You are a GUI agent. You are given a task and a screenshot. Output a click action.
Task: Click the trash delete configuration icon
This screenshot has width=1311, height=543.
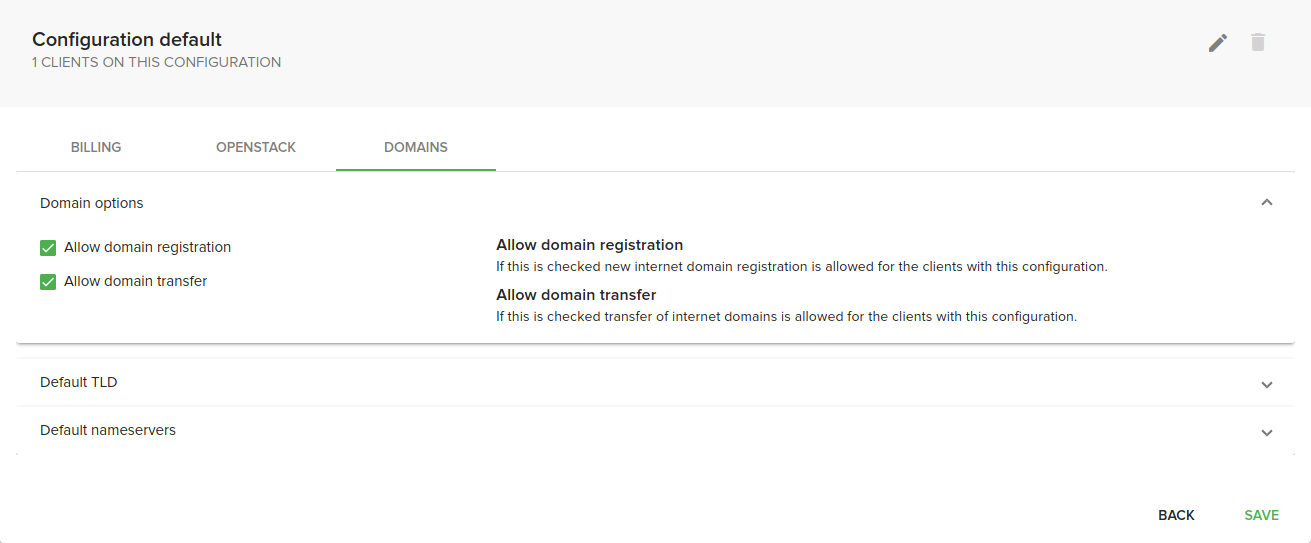pos(1258,43)
